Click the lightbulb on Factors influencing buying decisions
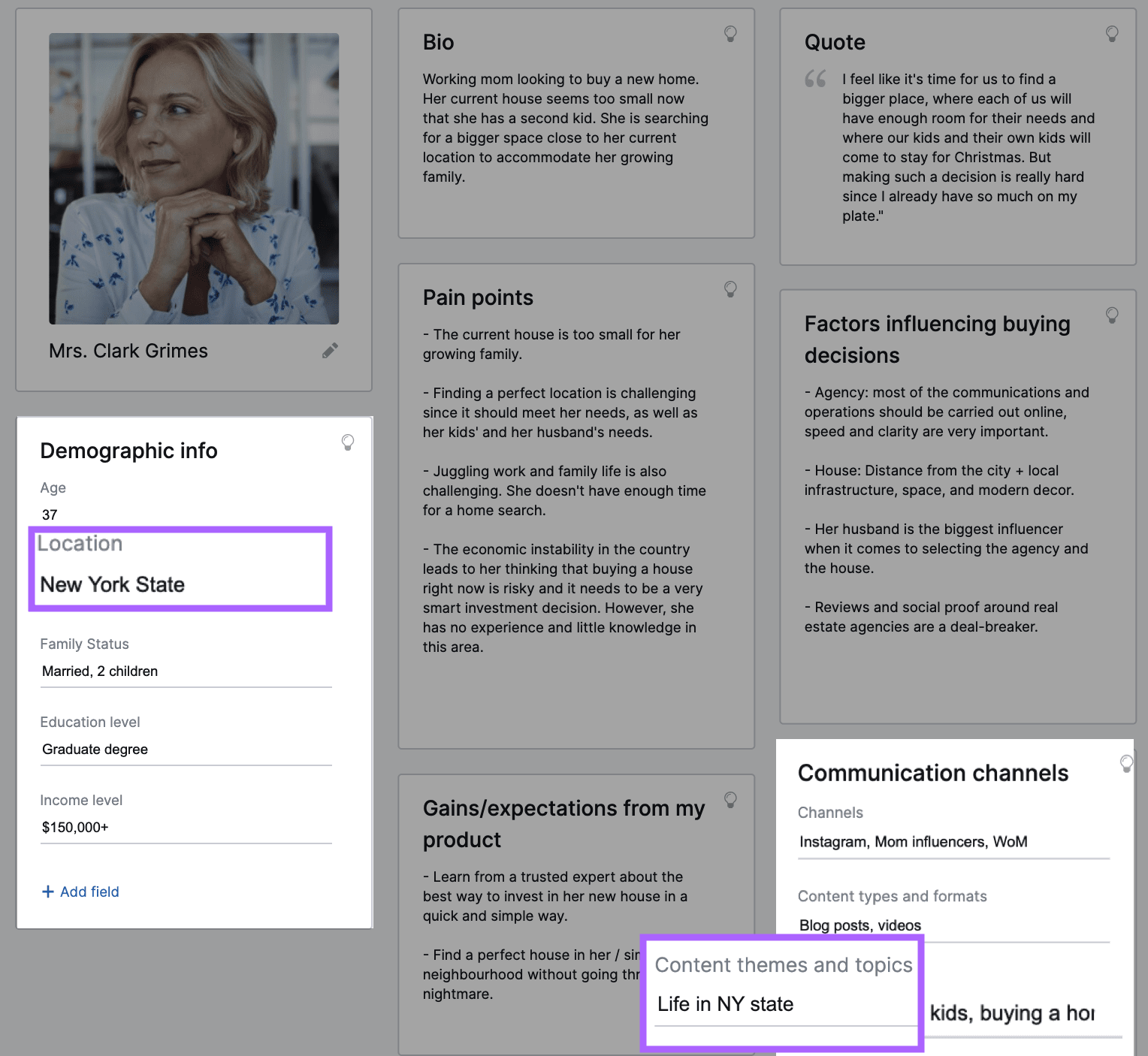1148x1056 pixels. [1111, 316]
